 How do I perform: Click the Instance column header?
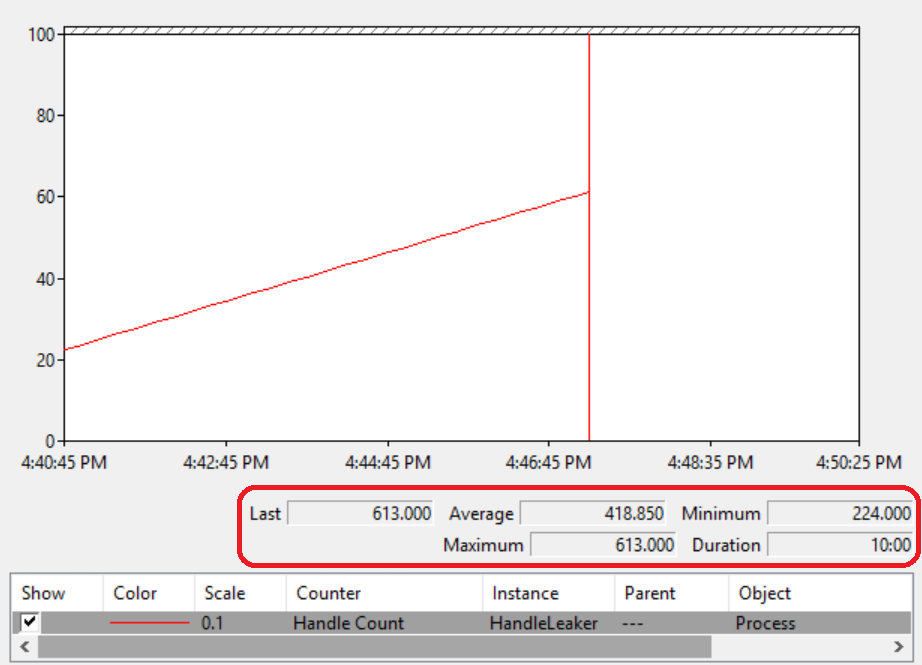pyautogui.click(x=525, y=593)
